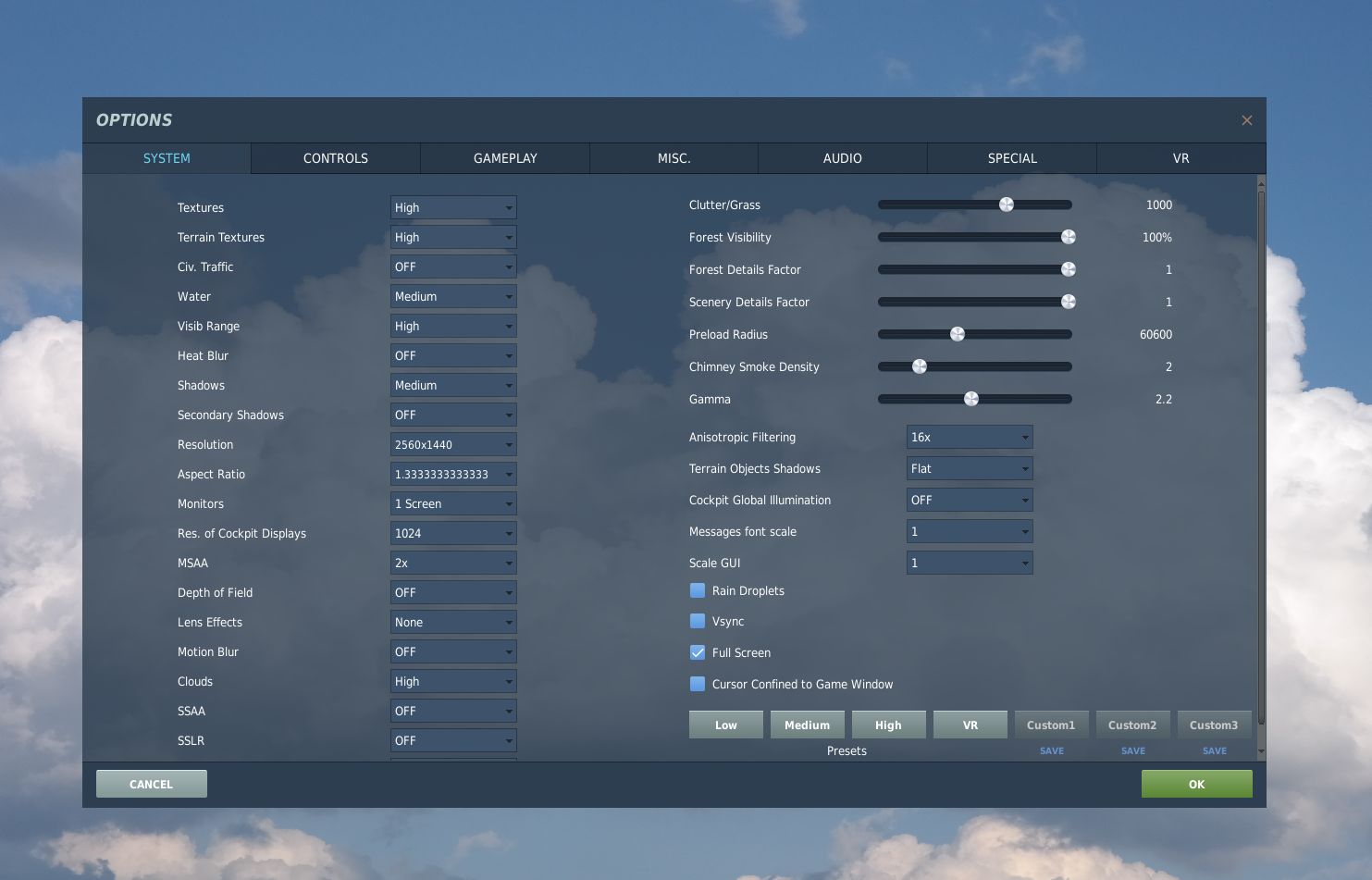Image resolution: width=1372 pixels, height=880 pixels.
Task: Open the Civ. Traffic dropdown
Action: point(453,266)
